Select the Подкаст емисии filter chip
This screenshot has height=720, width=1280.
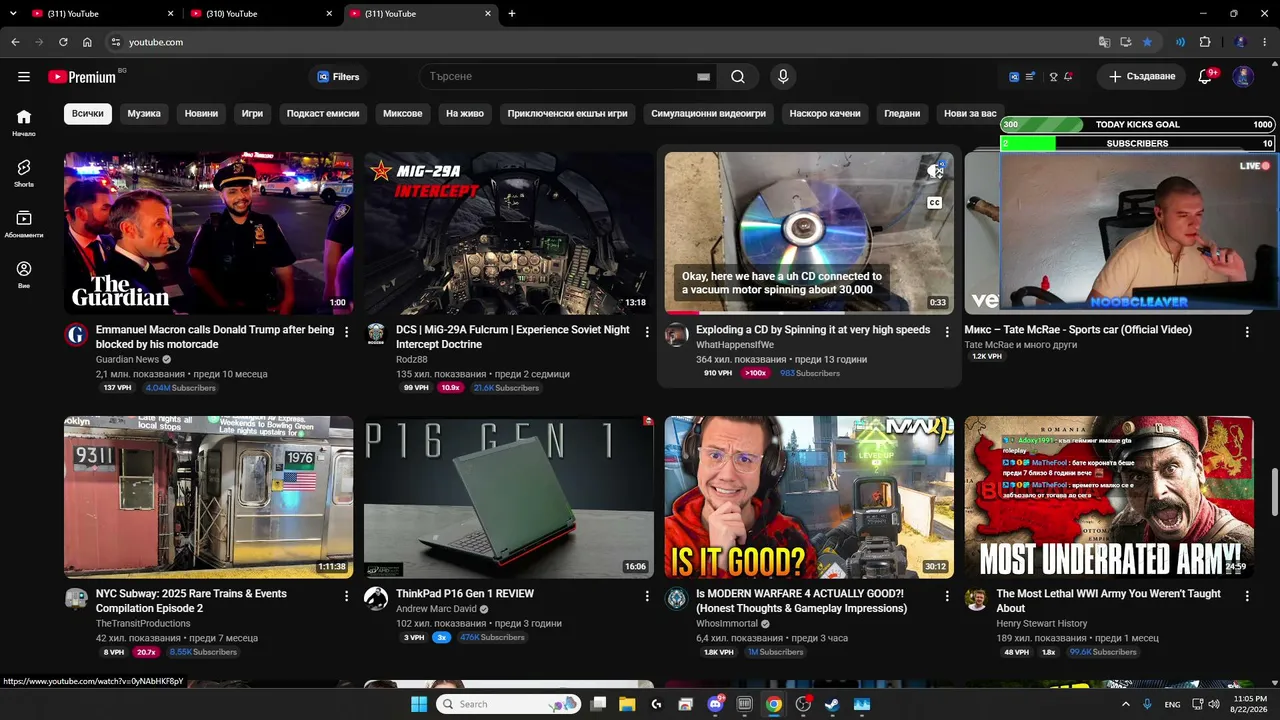323,114
